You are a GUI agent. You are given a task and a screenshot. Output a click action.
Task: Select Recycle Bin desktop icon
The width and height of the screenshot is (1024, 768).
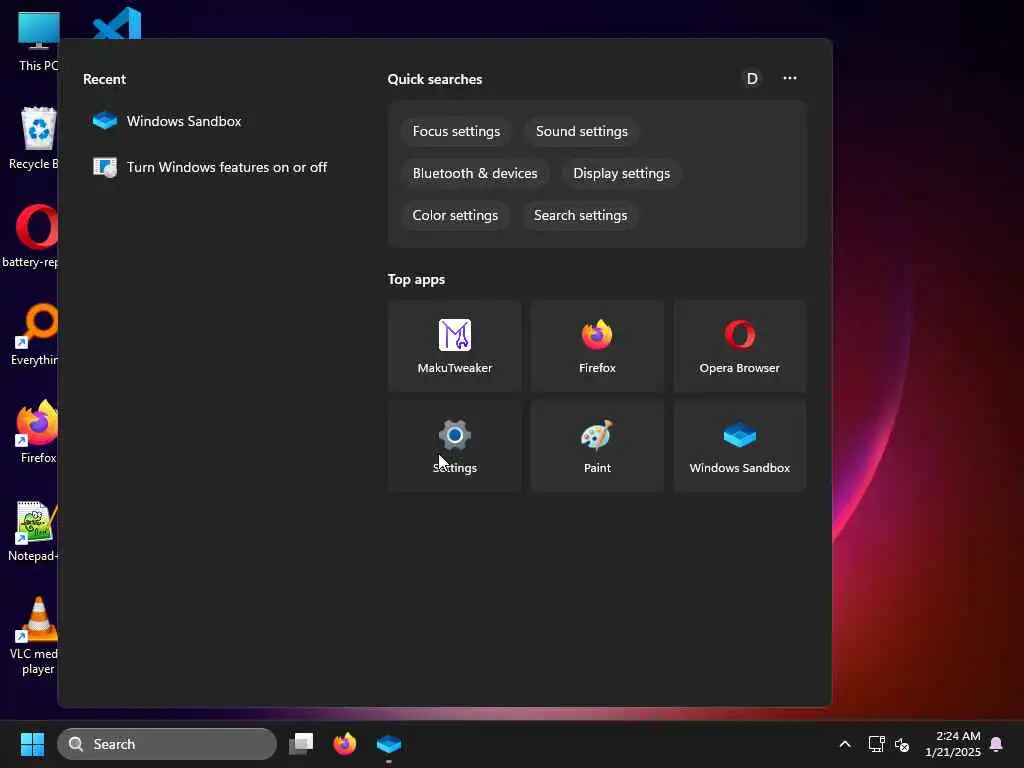coord(36,138)
